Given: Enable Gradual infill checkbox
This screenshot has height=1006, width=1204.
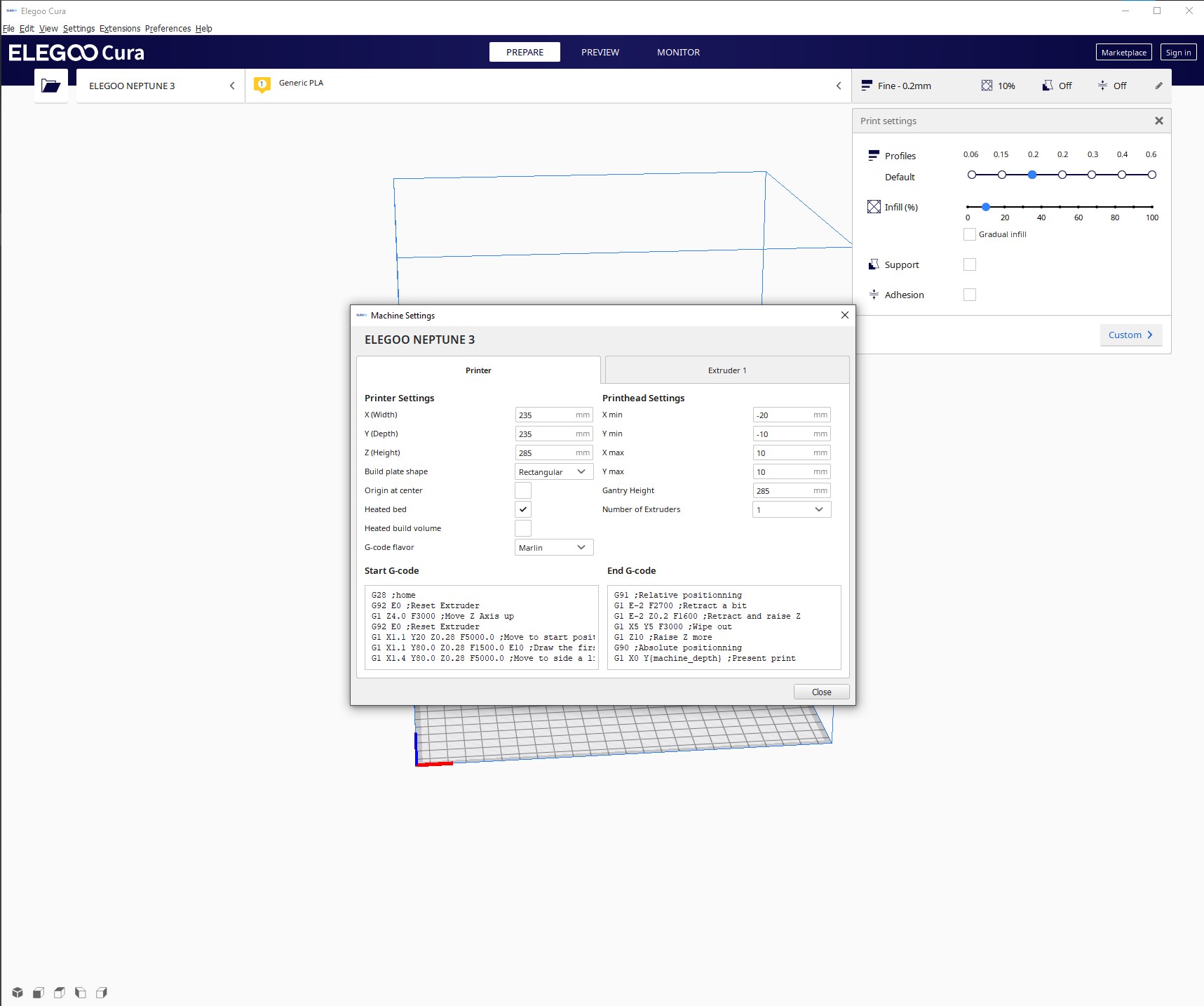Looking at the screenshot, I should (970, 234).
